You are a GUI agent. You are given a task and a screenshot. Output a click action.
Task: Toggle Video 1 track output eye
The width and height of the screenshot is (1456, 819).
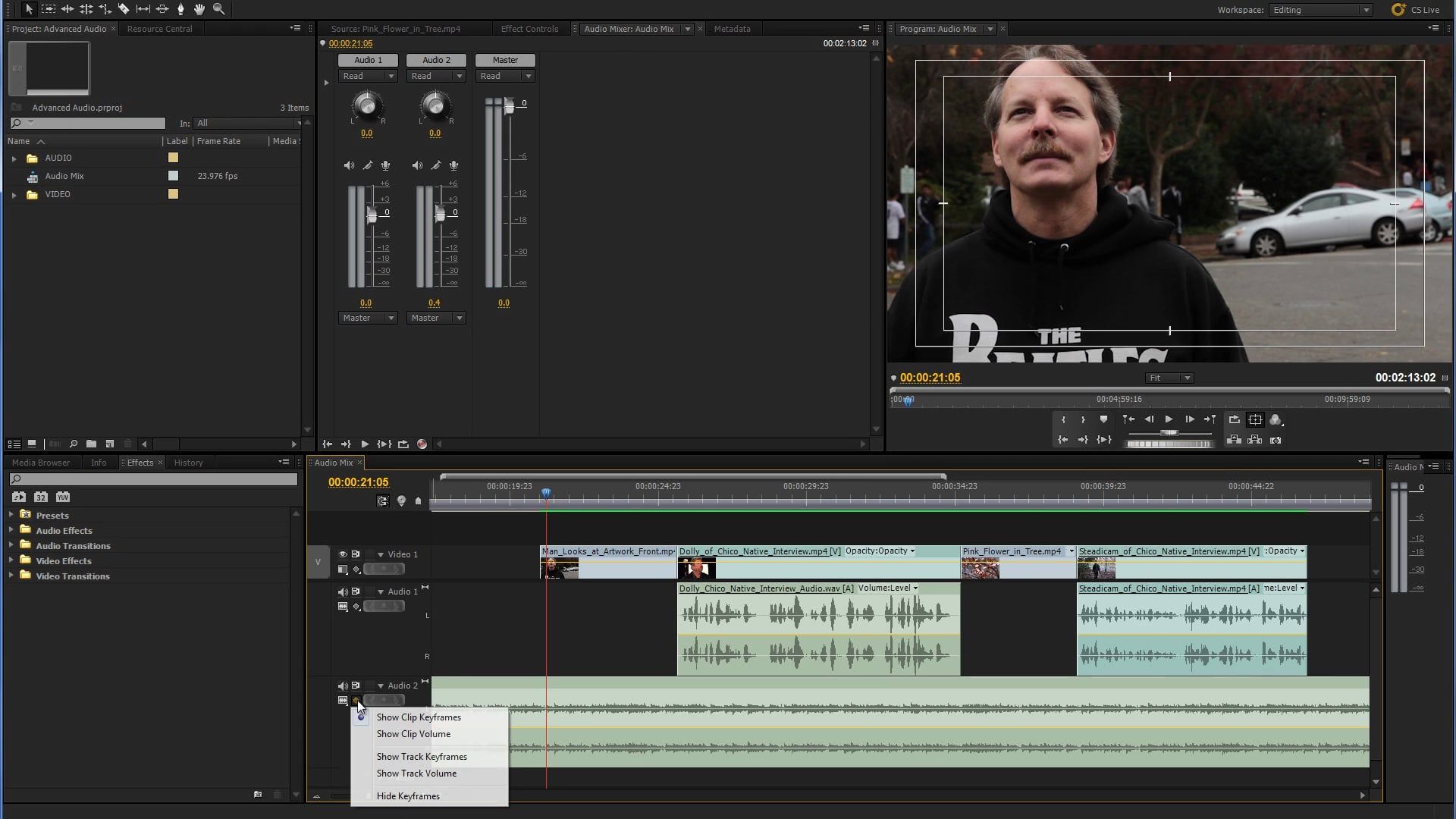click(x=343, y=554)
